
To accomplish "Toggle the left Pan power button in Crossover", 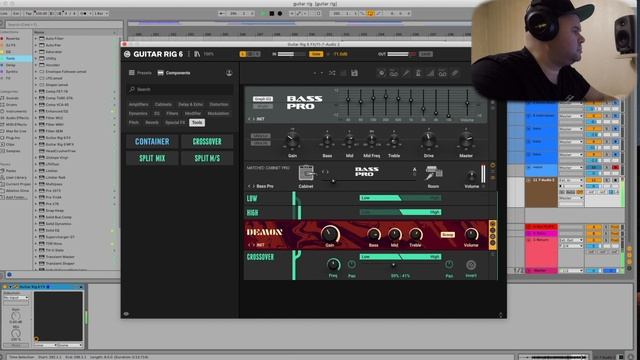I will (x=351, y=265).
